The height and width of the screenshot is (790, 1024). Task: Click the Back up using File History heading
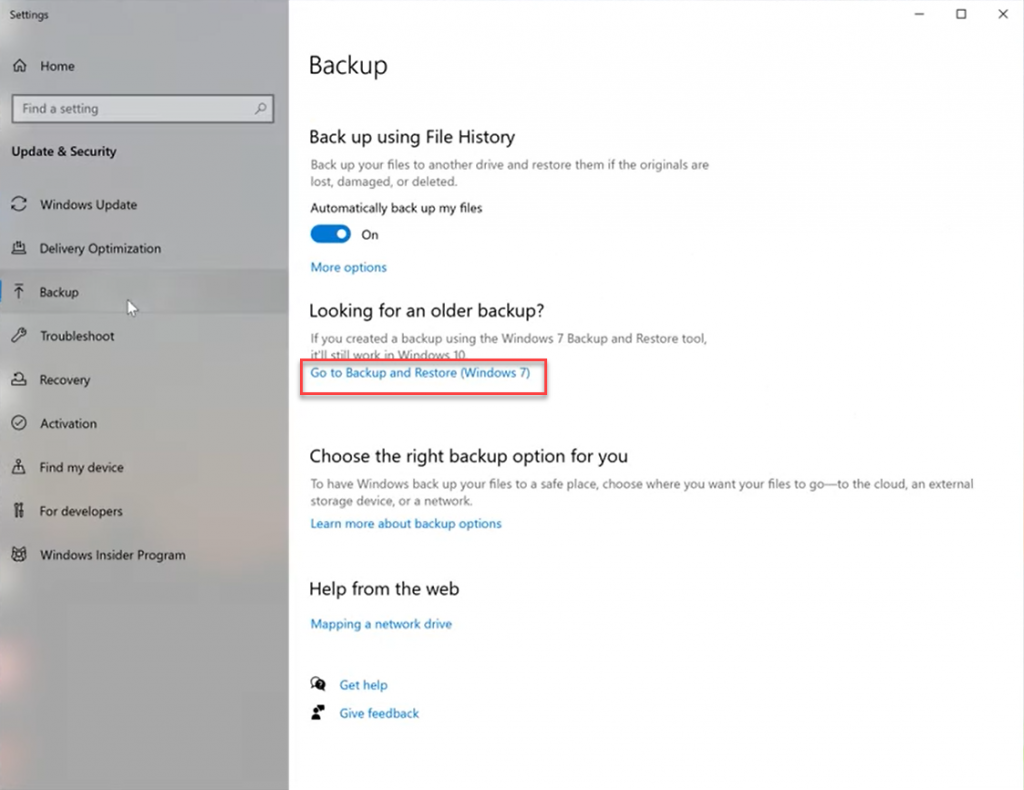click(x=412, y=137)
